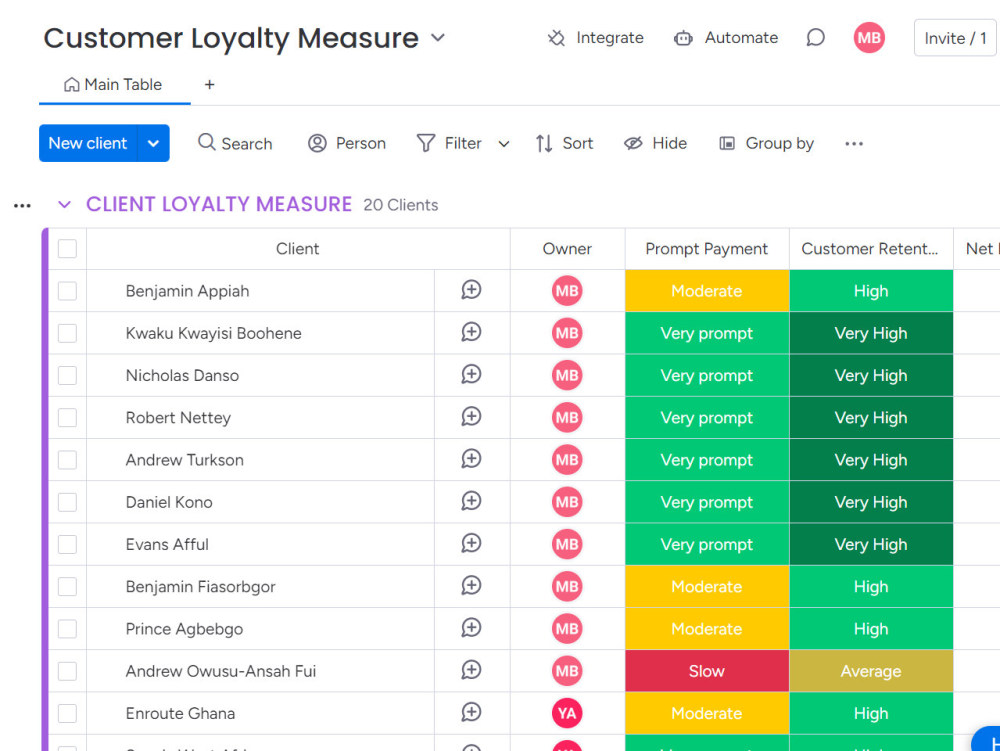Image resolution: width=1000 pixels, height=751 pixels.
Task: Start conversation for Benjamin Appiah
Action: point(471,290)
